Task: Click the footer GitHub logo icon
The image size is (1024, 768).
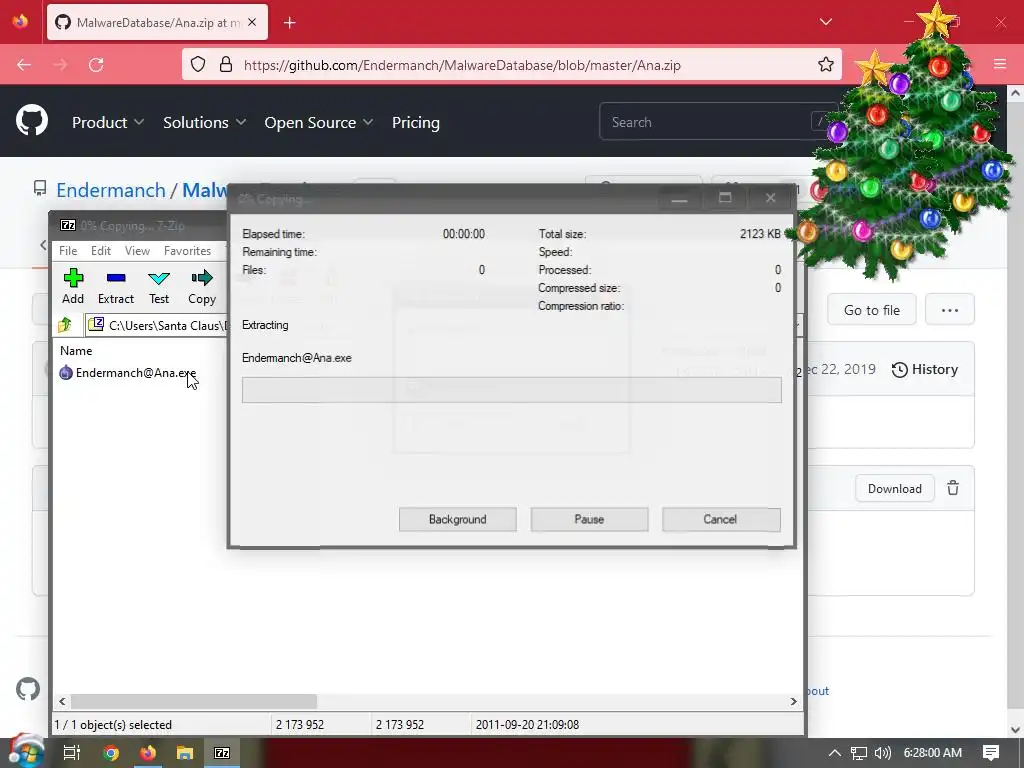Action: 28,689
